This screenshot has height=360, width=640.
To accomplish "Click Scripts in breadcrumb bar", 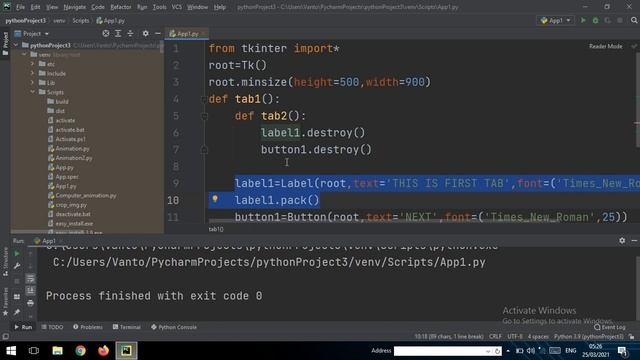I will point(80,20).
